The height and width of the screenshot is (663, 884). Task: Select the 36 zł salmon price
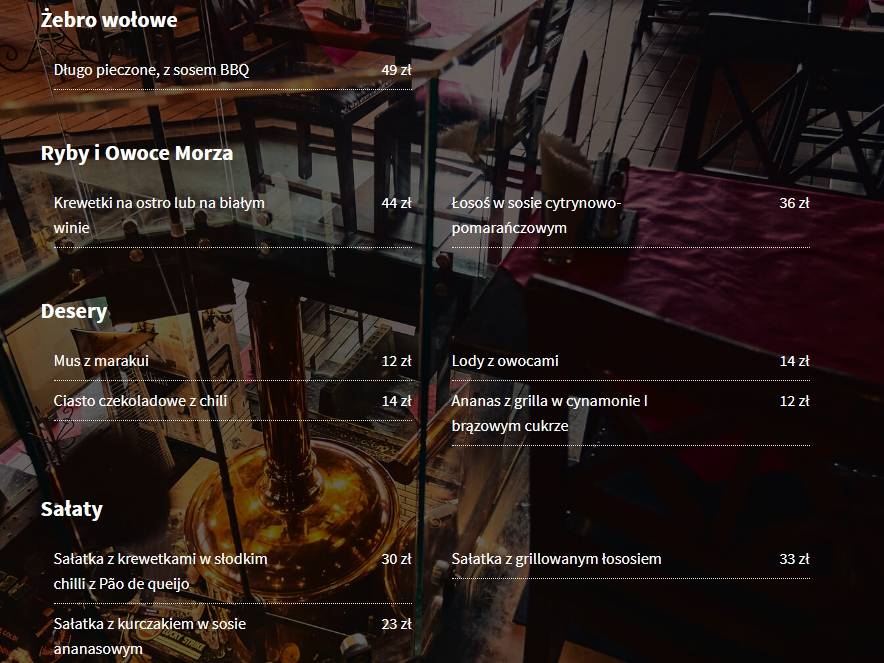pyautogui.click(x=794, y=203)
